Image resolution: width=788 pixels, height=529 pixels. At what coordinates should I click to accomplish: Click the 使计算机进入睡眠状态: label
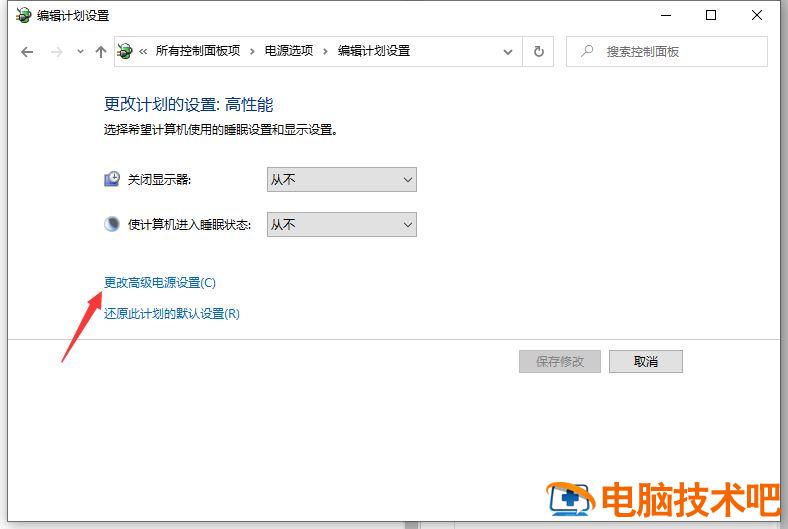pyautogui.click(x=189, y=224)
